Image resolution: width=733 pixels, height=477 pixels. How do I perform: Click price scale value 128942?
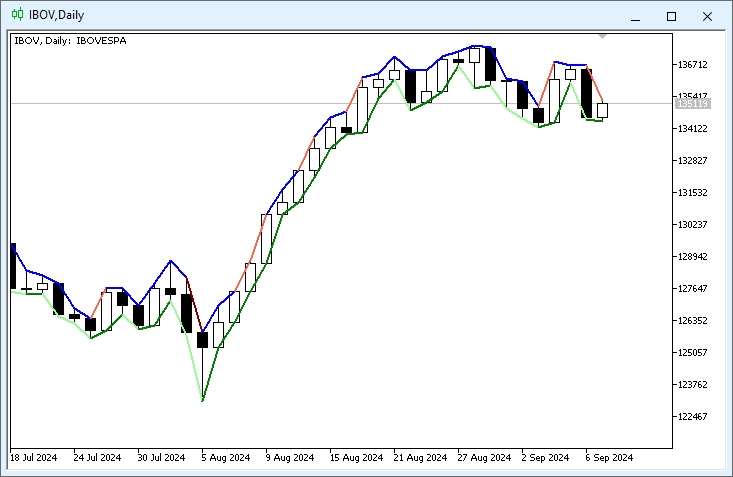(692, 257)
